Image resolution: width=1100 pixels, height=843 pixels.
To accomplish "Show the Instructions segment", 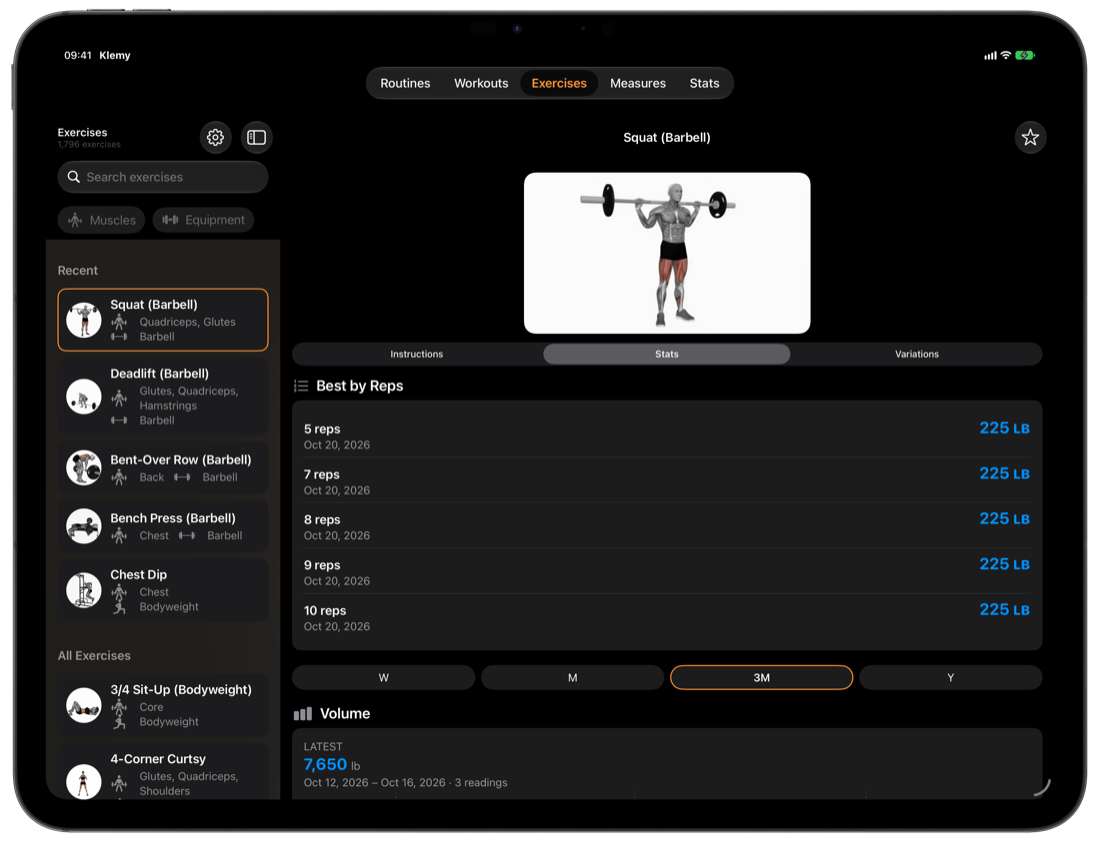I will 417,354.
